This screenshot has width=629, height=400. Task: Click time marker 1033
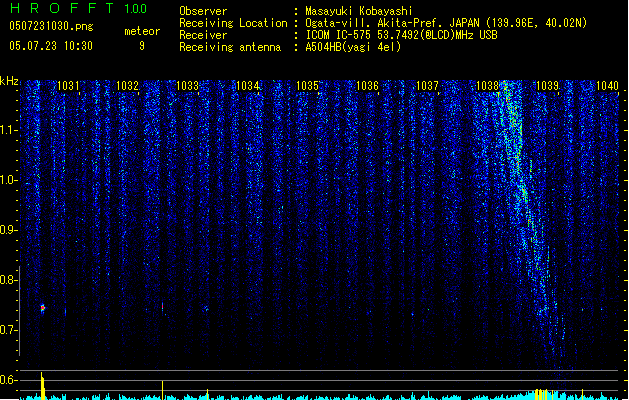pyautogui.click(x=188, y=86)
